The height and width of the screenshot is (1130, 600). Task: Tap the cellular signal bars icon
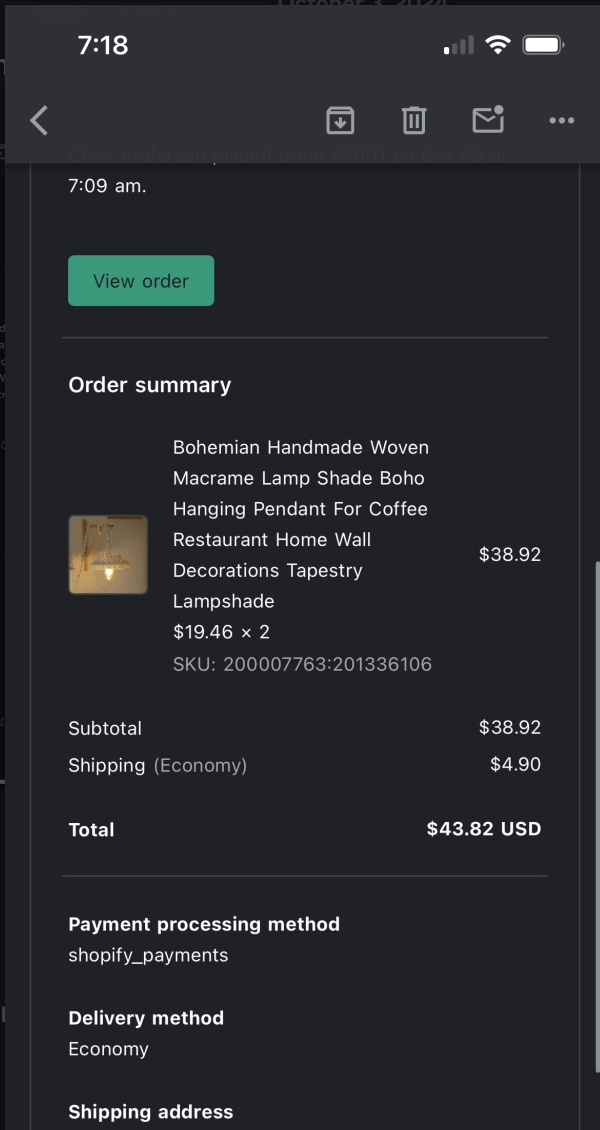(459, 46)
